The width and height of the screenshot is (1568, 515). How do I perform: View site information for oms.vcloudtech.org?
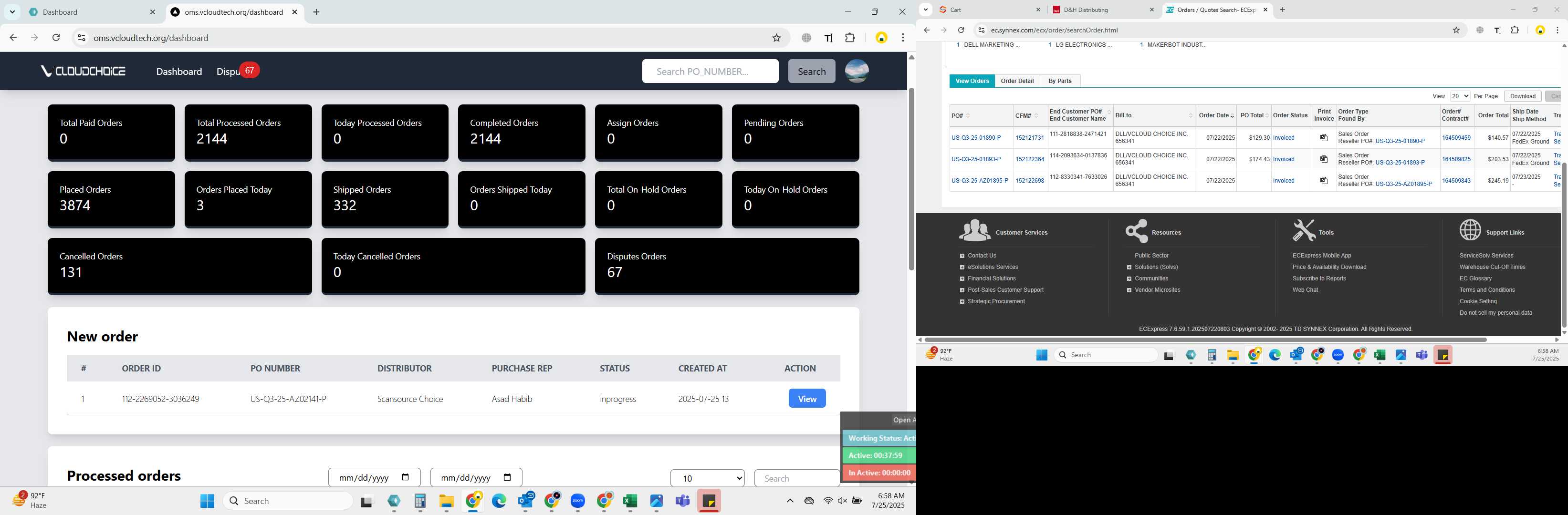click(81, 38)
